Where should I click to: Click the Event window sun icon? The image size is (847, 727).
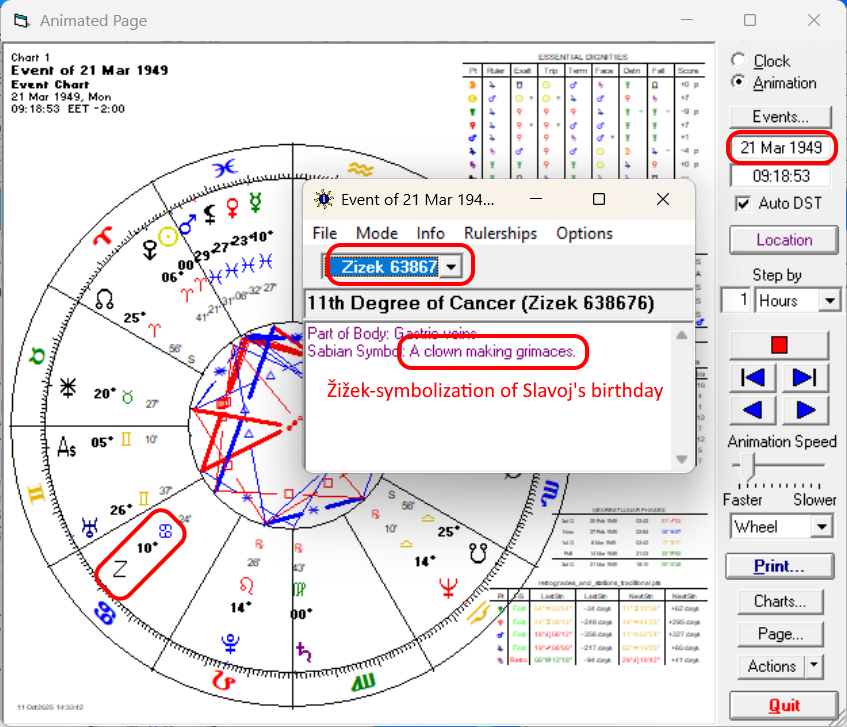coord(324,200)
